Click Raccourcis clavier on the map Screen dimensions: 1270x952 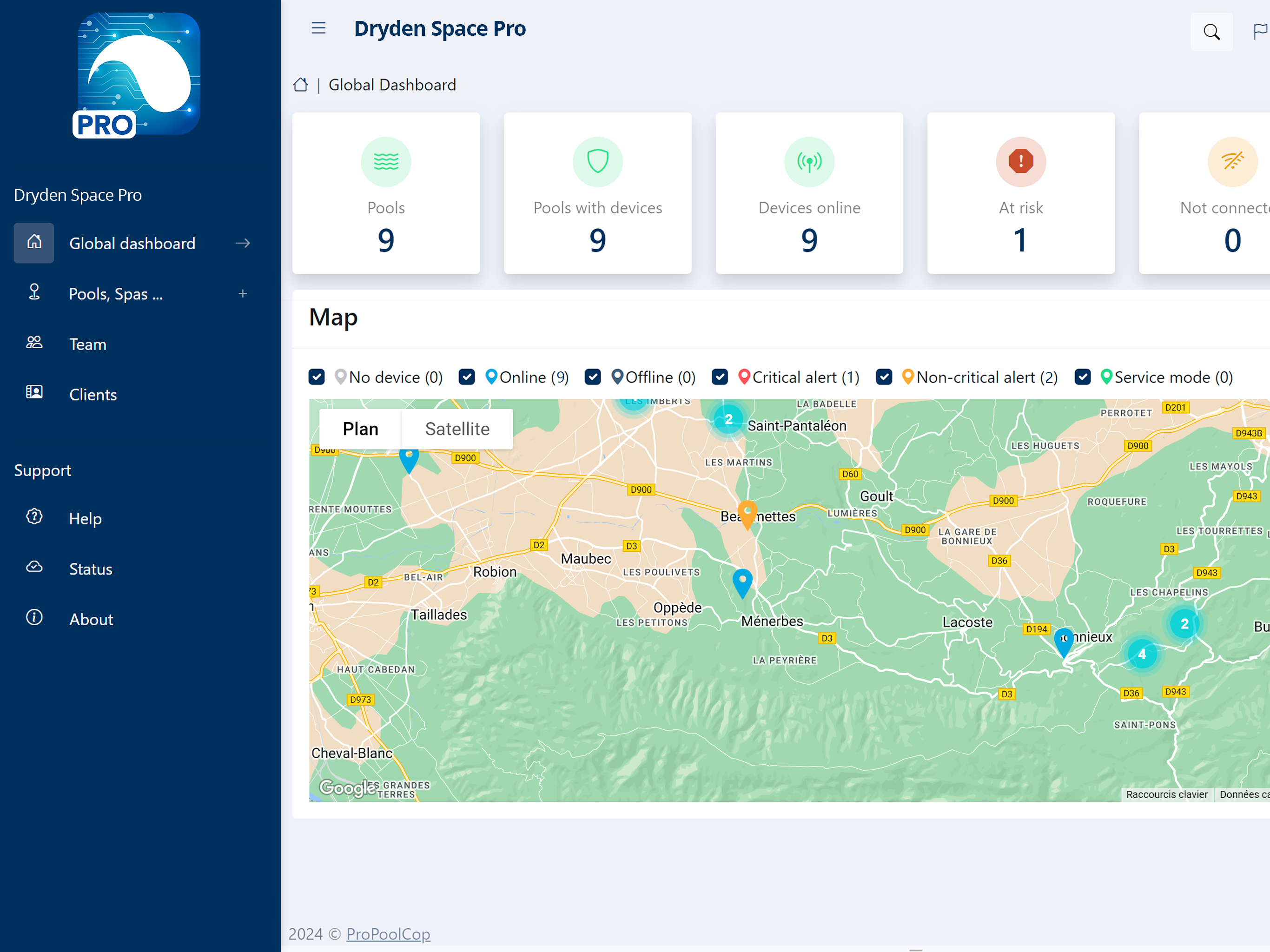pos(1167,795)
